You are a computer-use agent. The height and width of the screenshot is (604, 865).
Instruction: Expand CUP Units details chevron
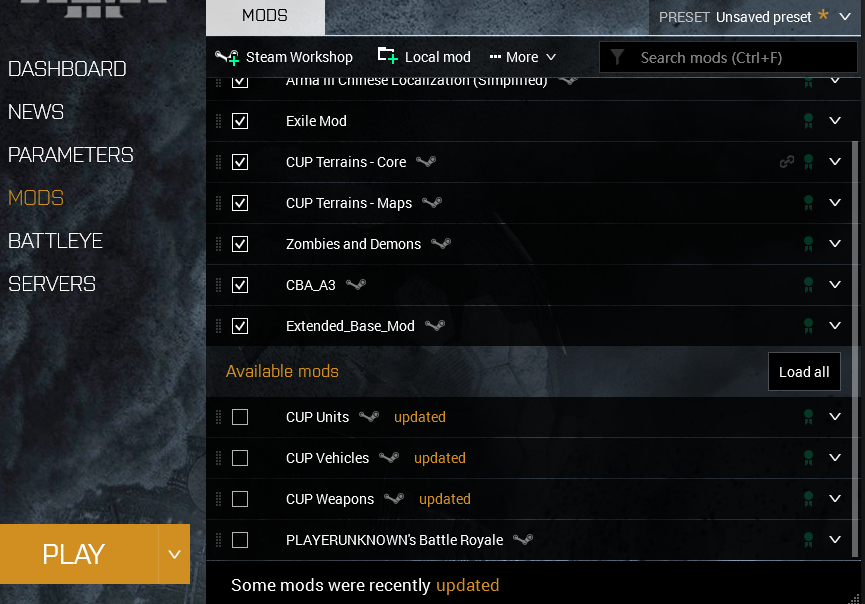click(x=835, y=416)
